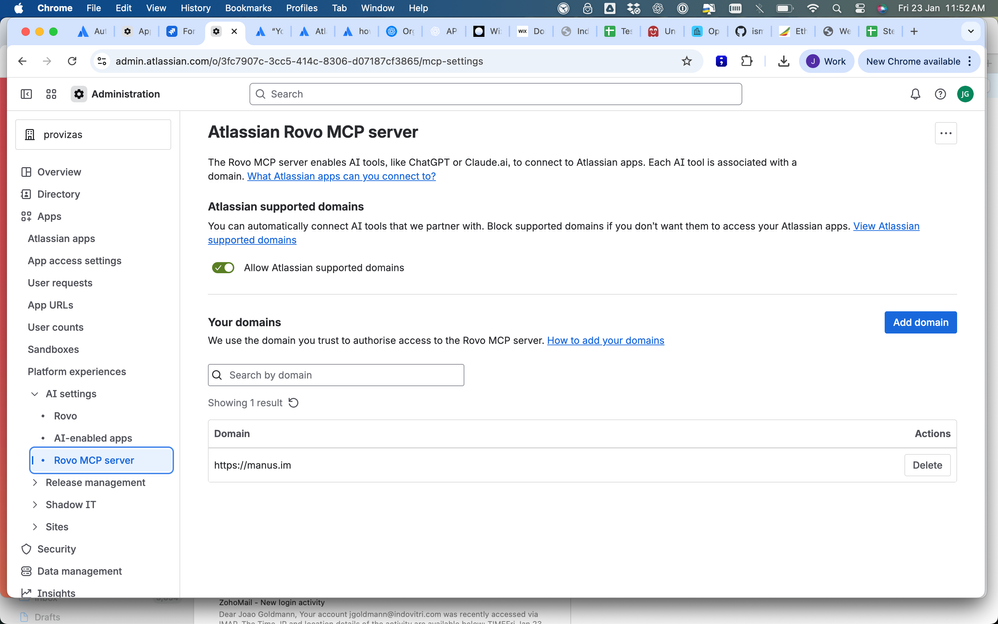The width and height of the screenshot is (998, 624).
Task: Go back to the previous page
Action: pyautogui.click(x=22, y=61)
